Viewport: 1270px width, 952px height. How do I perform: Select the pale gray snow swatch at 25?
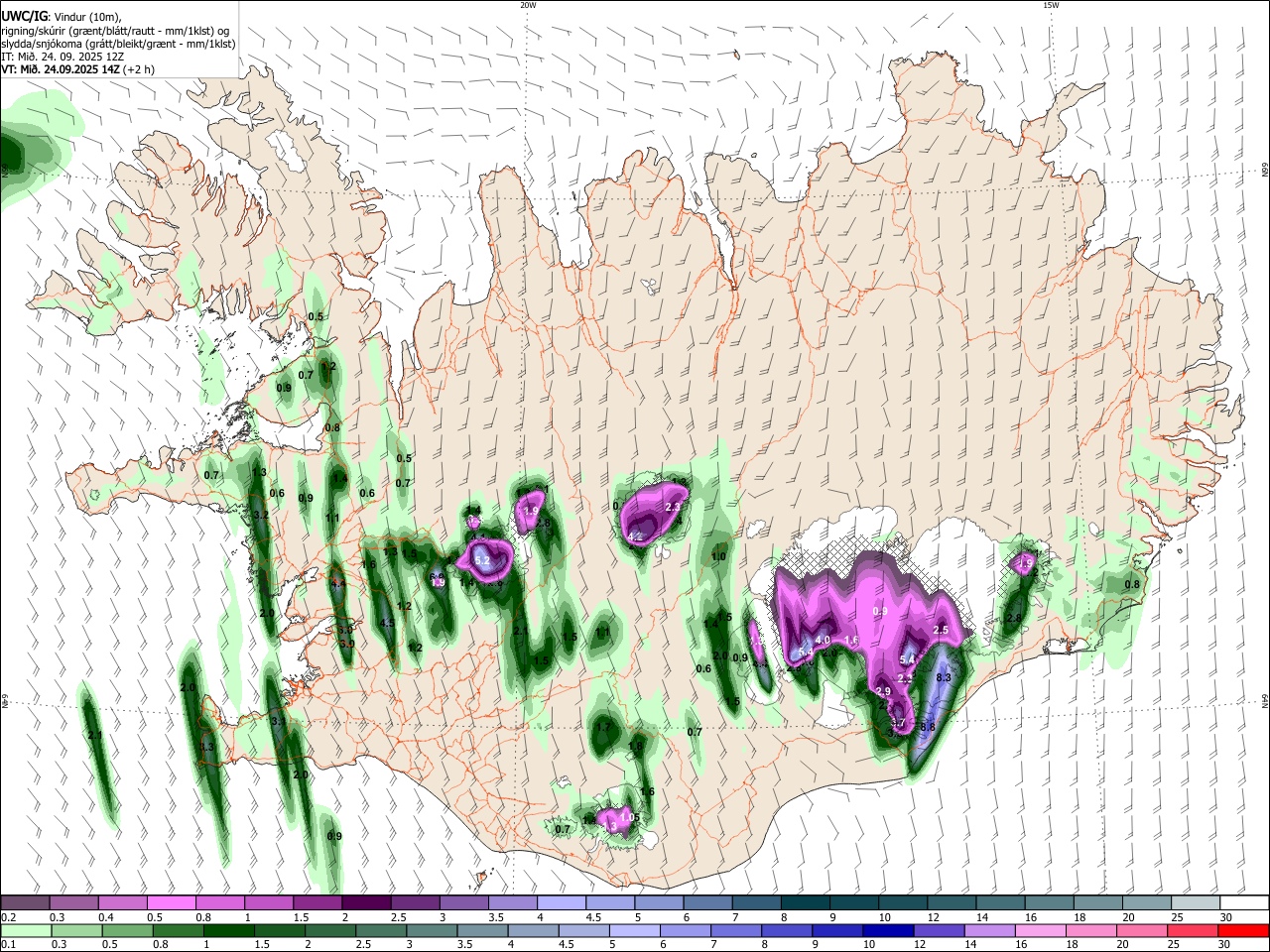[x=1196, y=903]
